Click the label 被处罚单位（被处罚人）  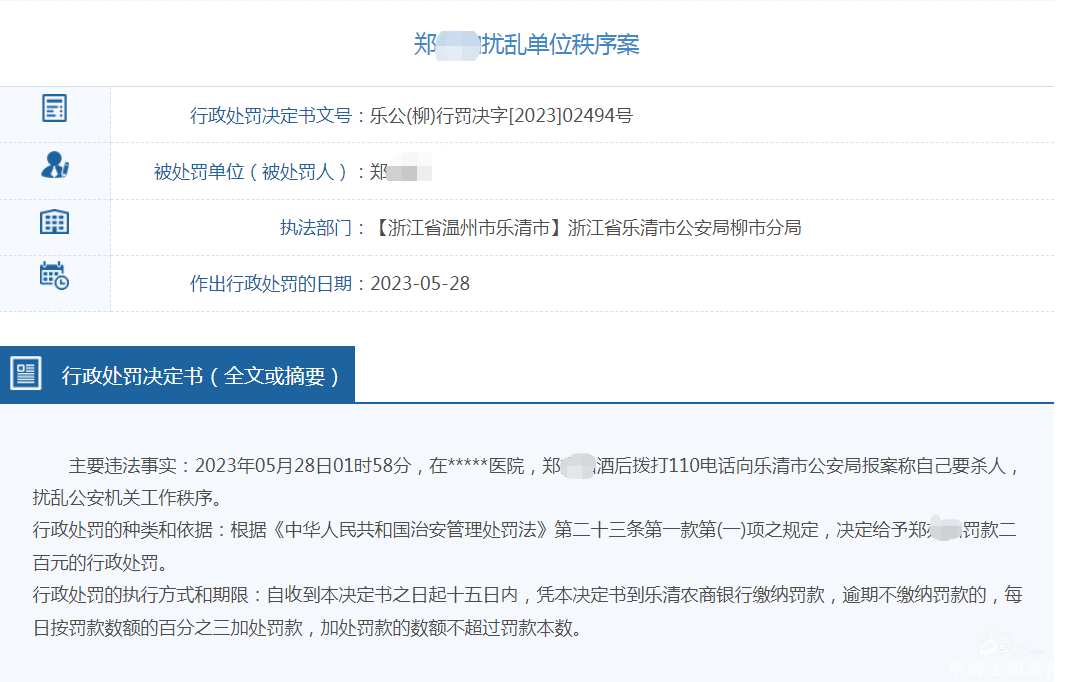[253, 172]
